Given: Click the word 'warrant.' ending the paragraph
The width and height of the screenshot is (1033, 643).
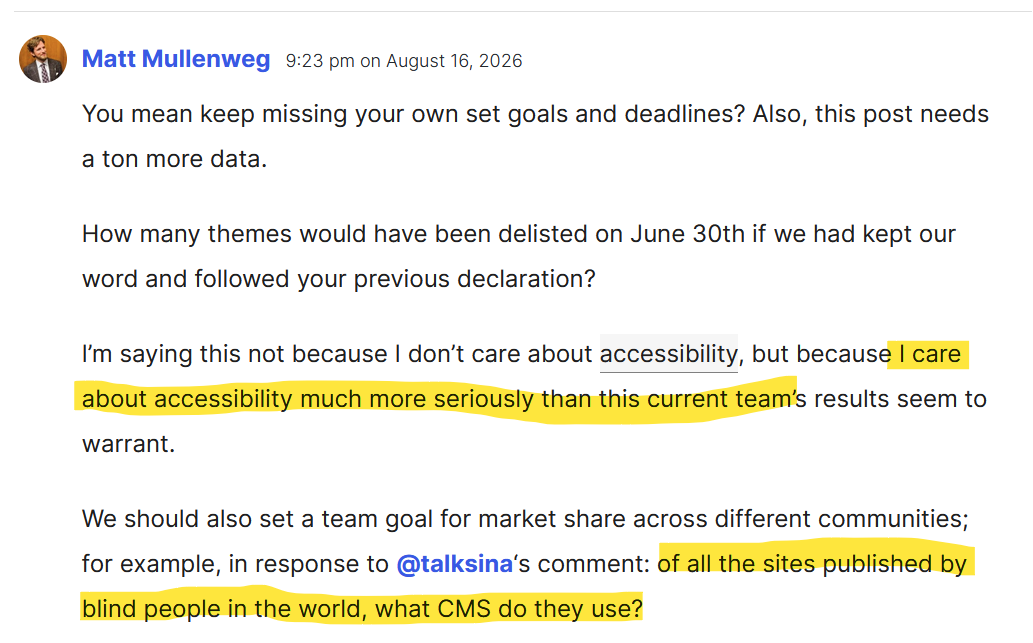Looking at the screenshot, I should pos(128,444).
